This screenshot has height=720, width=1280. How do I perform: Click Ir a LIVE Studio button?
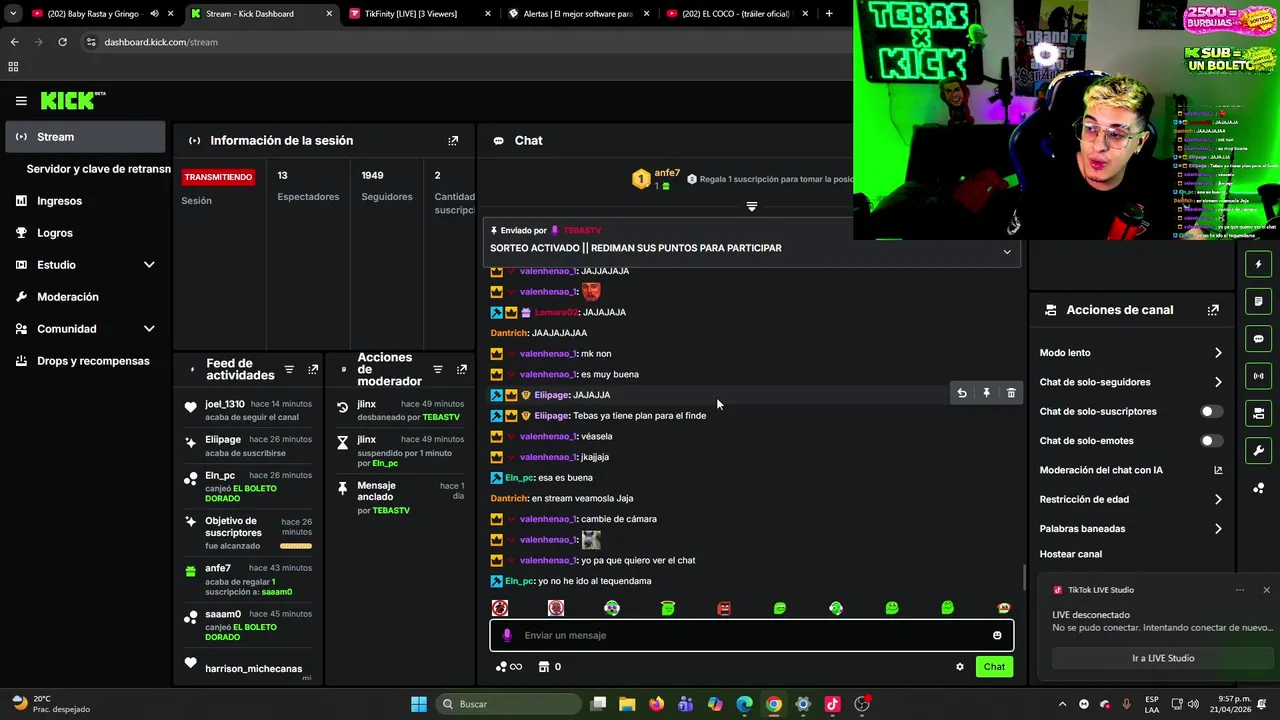[1163, 658]
